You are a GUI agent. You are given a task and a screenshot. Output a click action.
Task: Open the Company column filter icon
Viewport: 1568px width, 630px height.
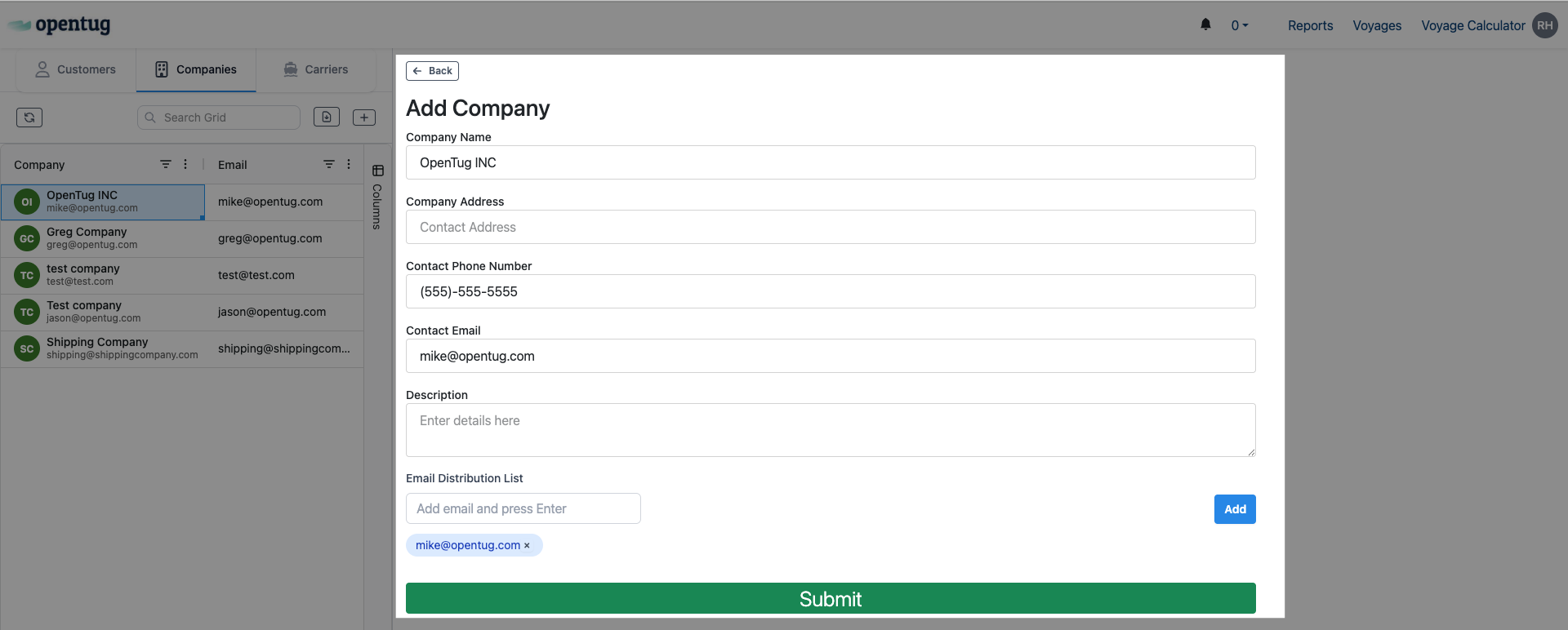click(166, 164)
